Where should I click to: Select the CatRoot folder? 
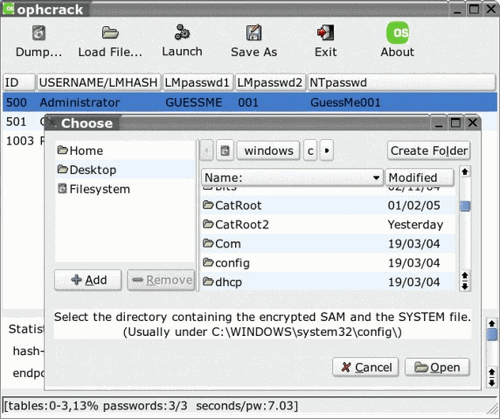pos(328,205)
